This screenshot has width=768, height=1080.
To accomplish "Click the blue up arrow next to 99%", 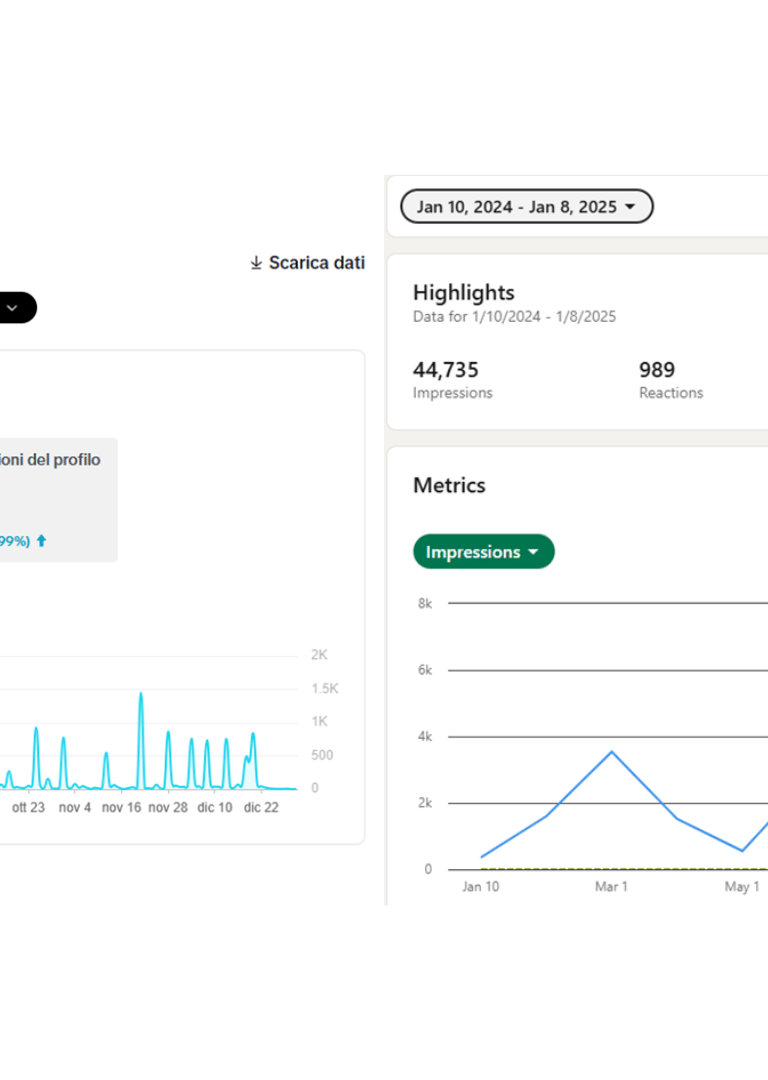I will pos(41,541).
